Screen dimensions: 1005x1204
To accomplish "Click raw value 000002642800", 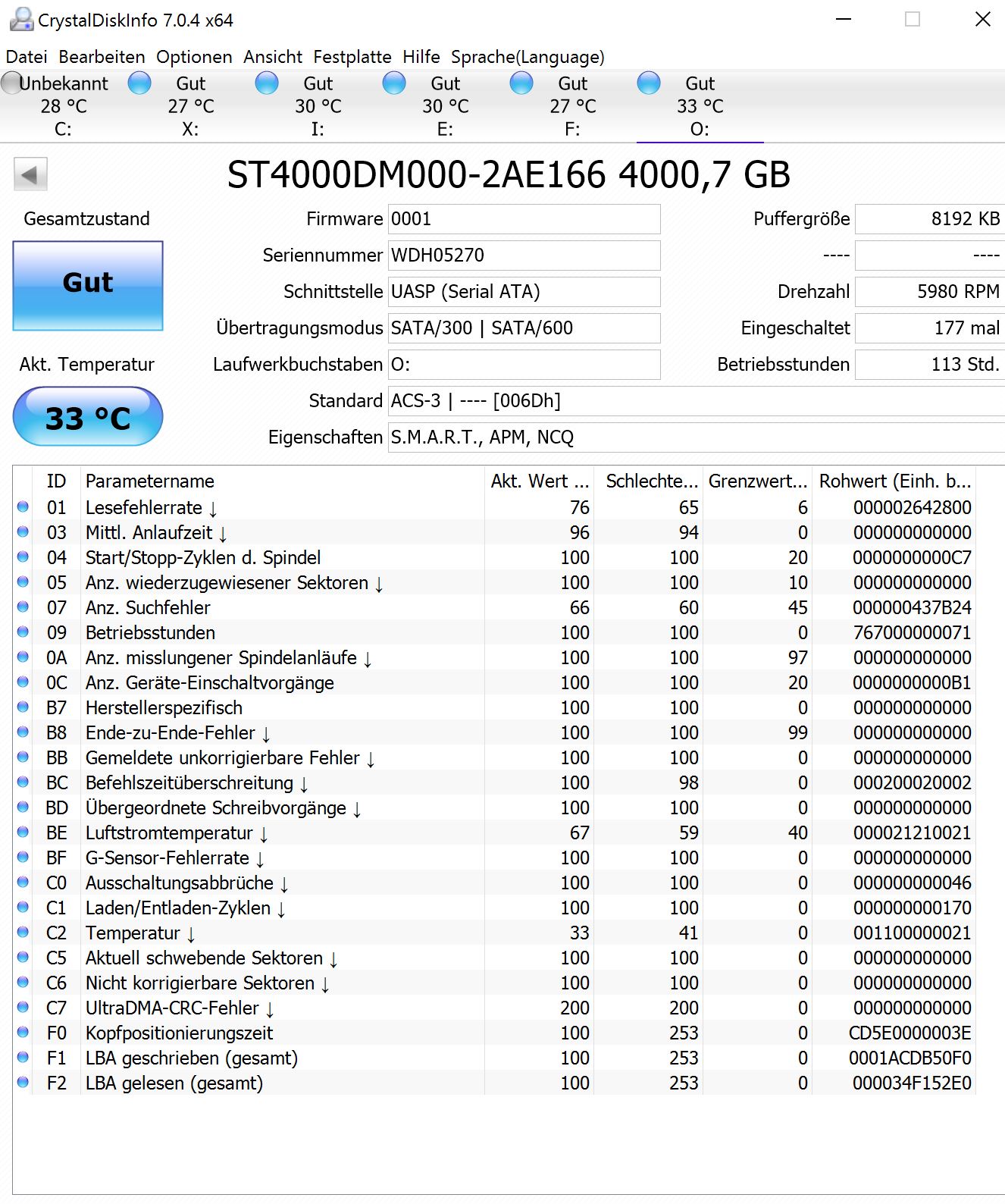I will click(x=912, y=507).
